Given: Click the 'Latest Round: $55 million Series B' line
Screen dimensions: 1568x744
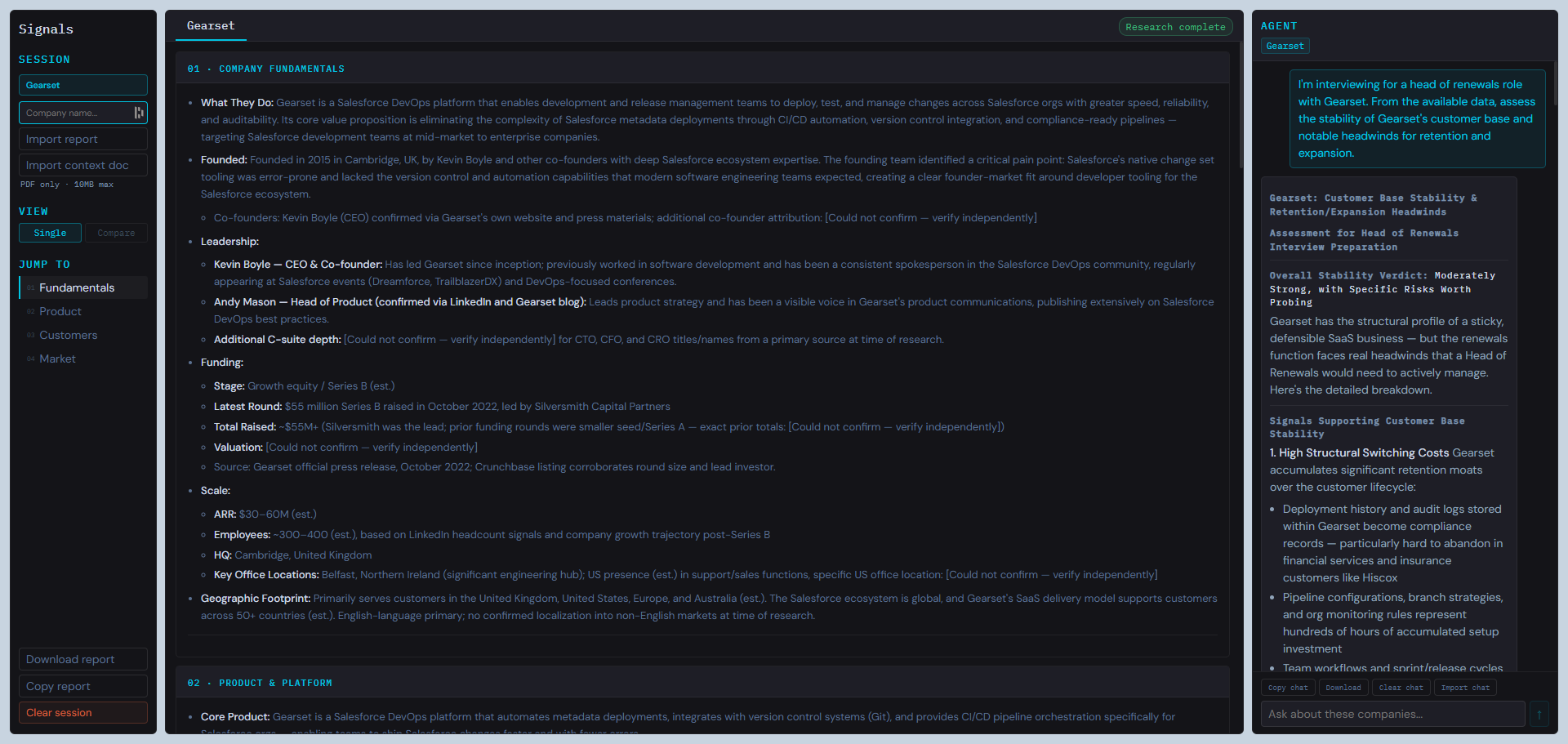Looking at the screenshot, I should point(442,407).
